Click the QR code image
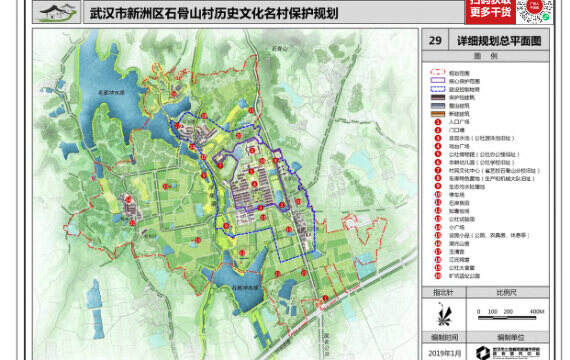Image resolution: width=570 pixels, height=360 pixels. point(534,12)
